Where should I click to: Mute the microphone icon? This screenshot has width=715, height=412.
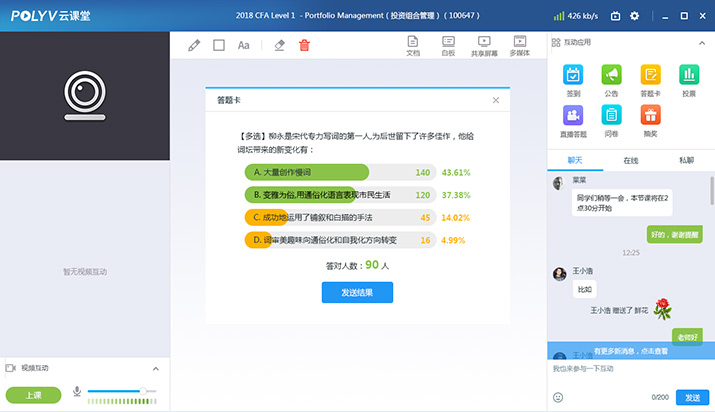pos(76,391)
